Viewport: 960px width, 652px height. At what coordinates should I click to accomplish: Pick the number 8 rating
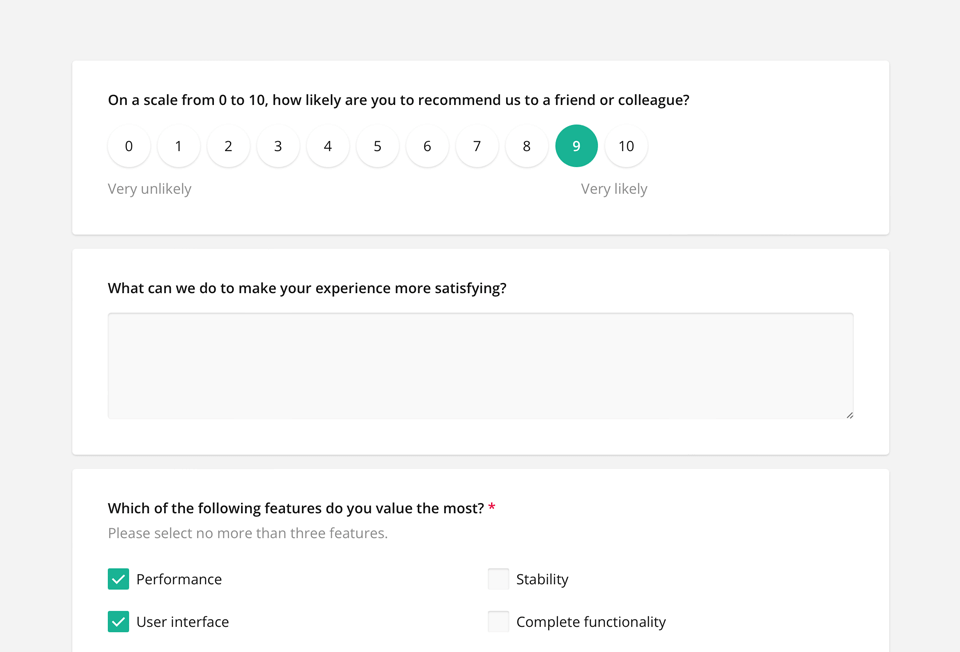[x=527, y=146]
